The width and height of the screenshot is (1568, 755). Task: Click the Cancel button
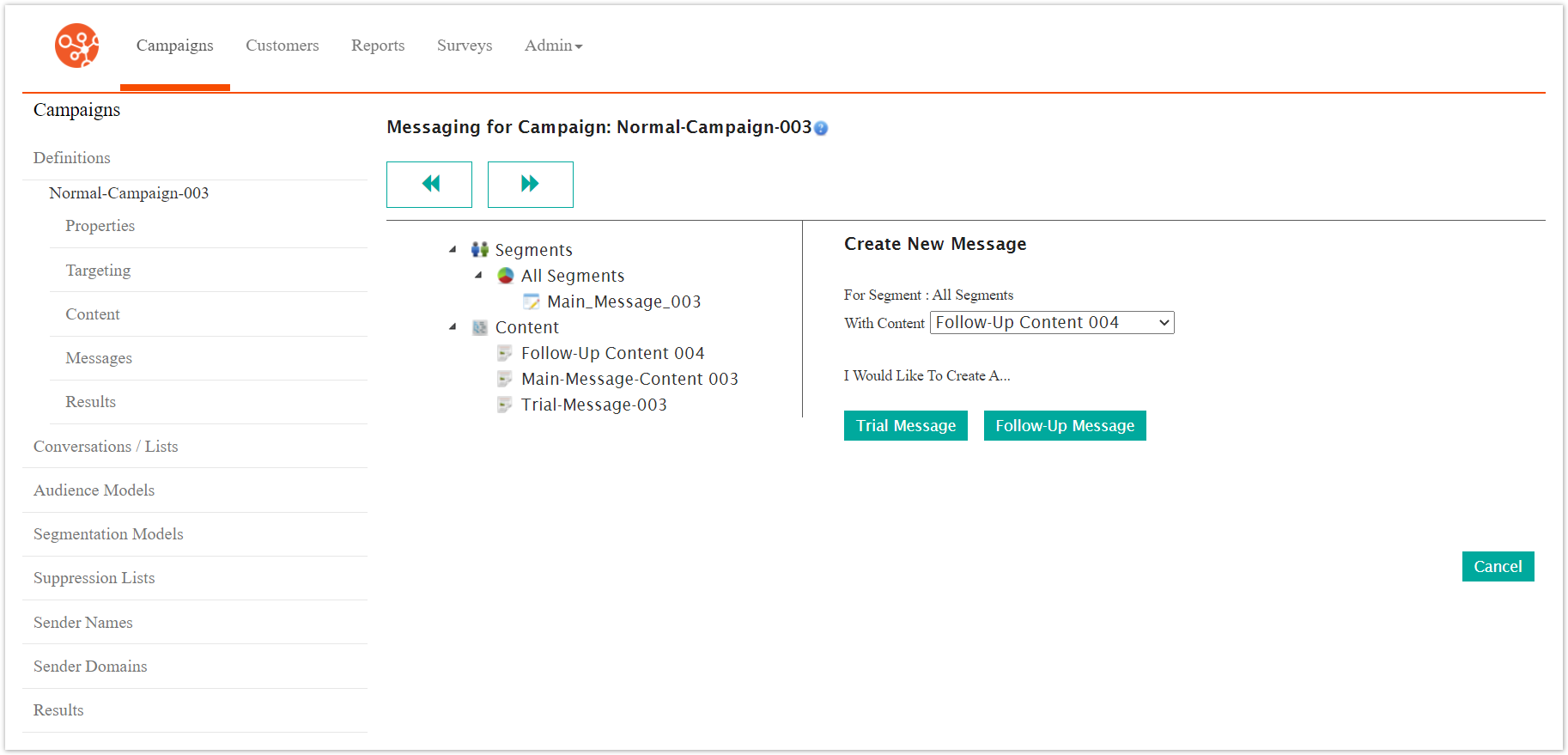tap(1497, 567)
